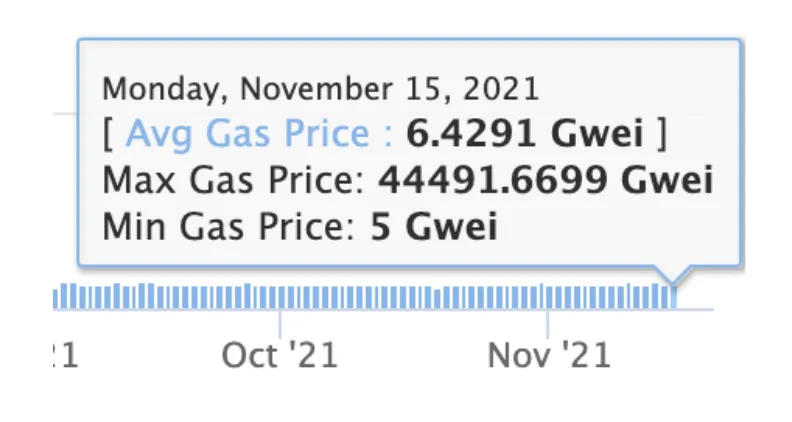Click the 44491.6699 Gwei max value
The width and height of the screenshot is (792, 422).
pyautogui.click(x=546, y=180)
